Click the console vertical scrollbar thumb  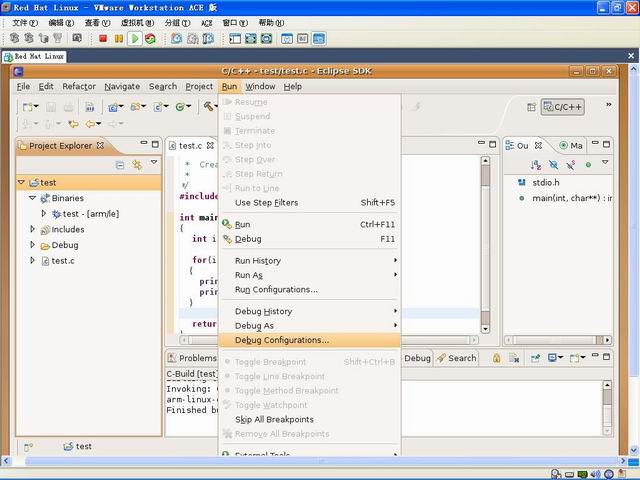tap(607, 397)
